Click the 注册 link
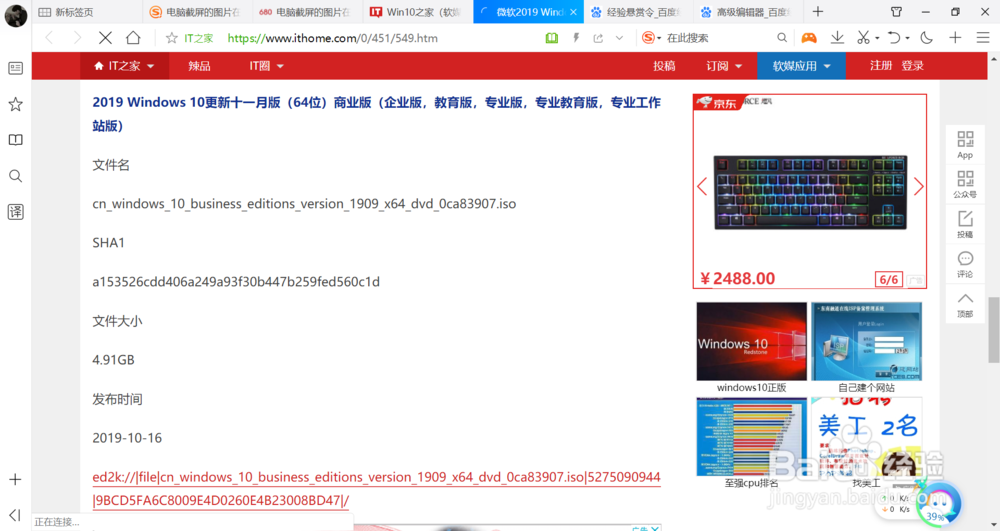Image resolution: width=1000 pixels, height=531 pixels. (881, 66)
